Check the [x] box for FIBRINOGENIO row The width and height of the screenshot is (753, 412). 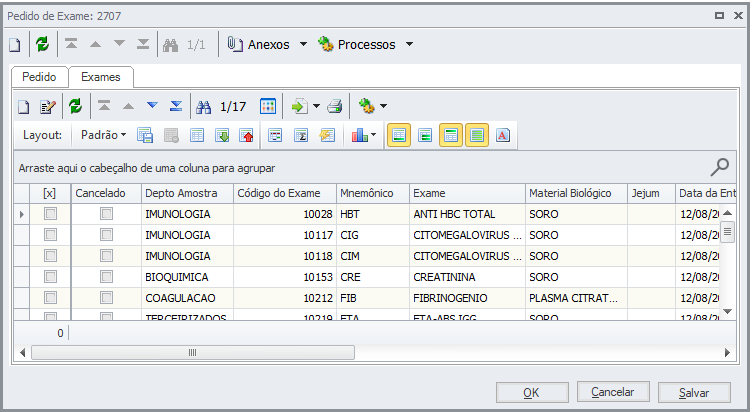coord(50,298)
